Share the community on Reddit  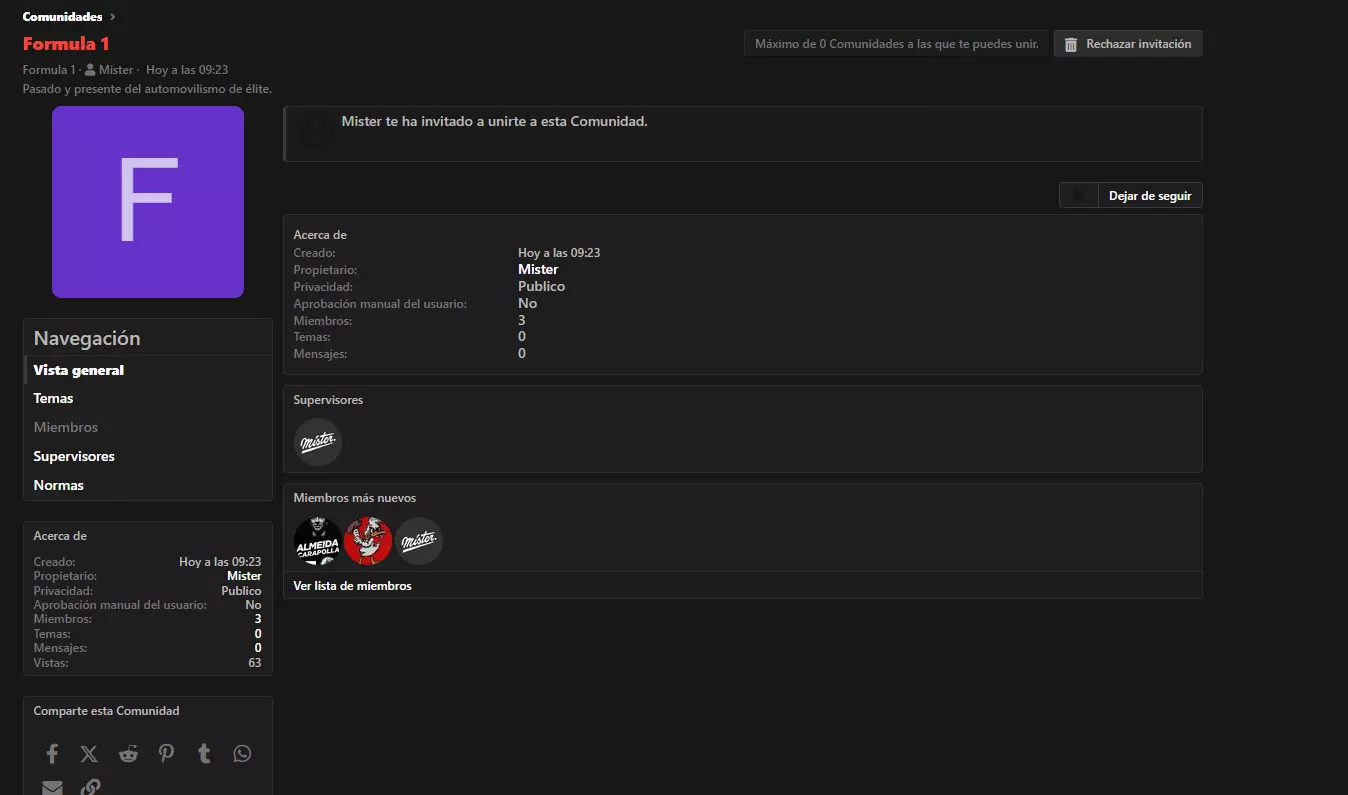pos(128,754)
